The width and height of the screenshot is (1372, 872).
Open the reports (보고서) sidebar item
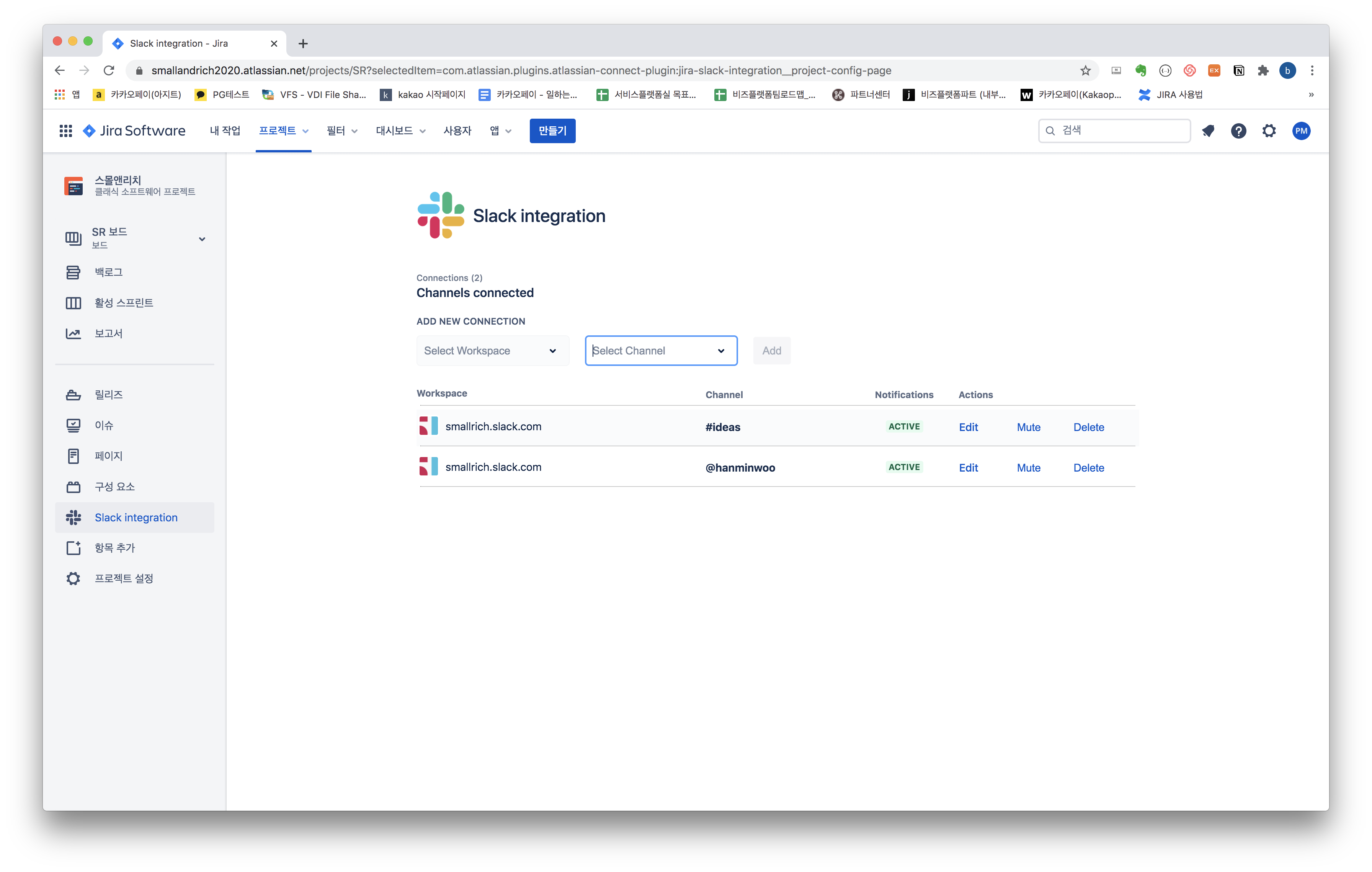pos(108,333)
